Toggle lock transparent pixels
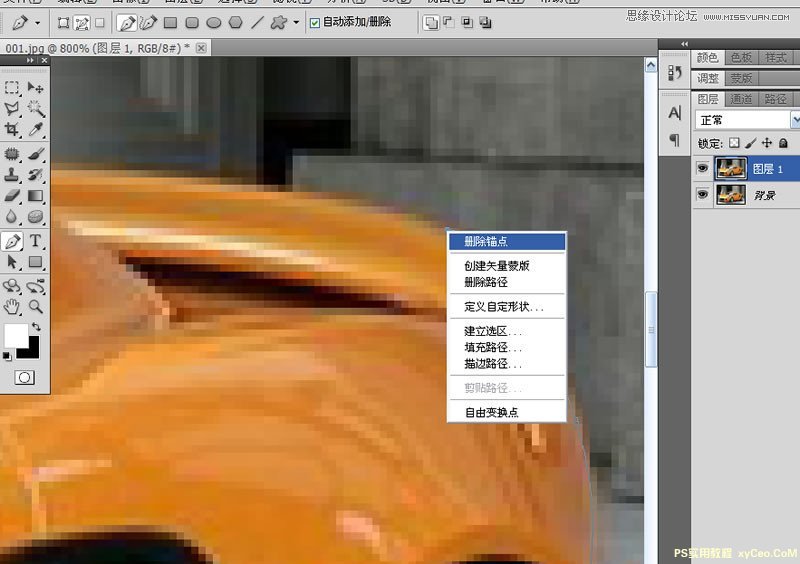 pos(734,143)
